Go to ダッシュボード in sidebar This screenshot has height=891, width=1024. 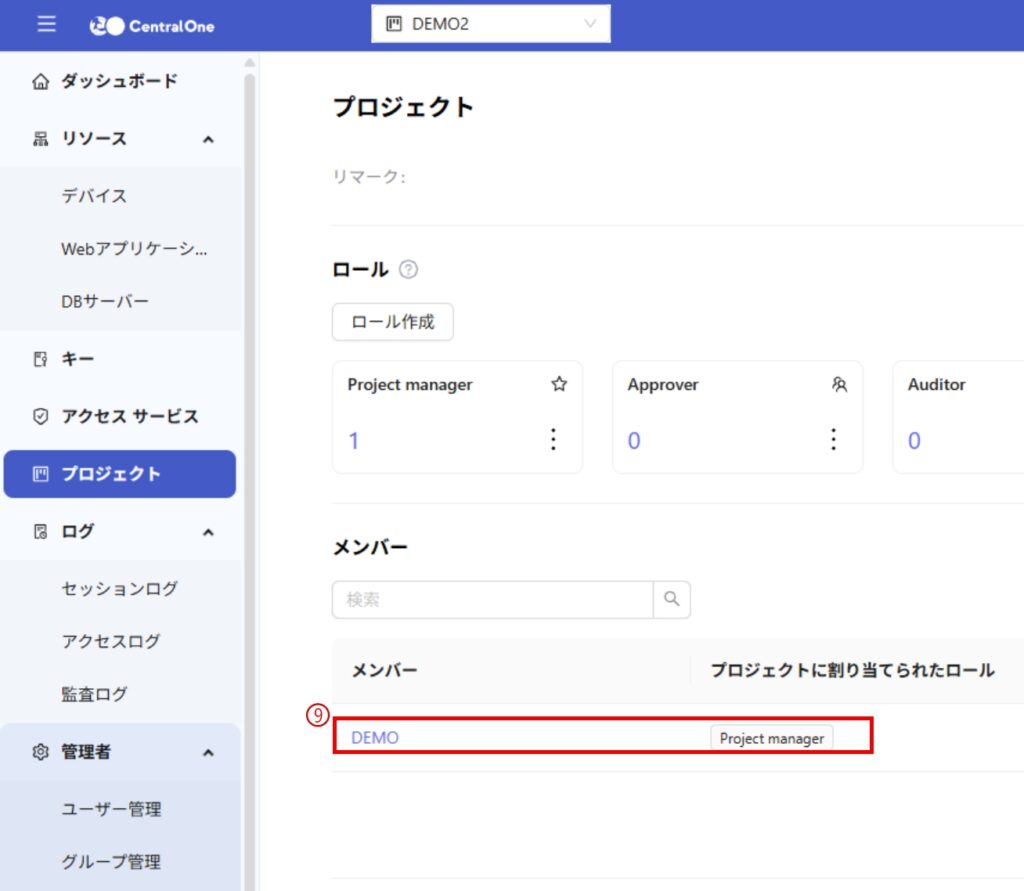pyautogui.click(x=119, y=81)
